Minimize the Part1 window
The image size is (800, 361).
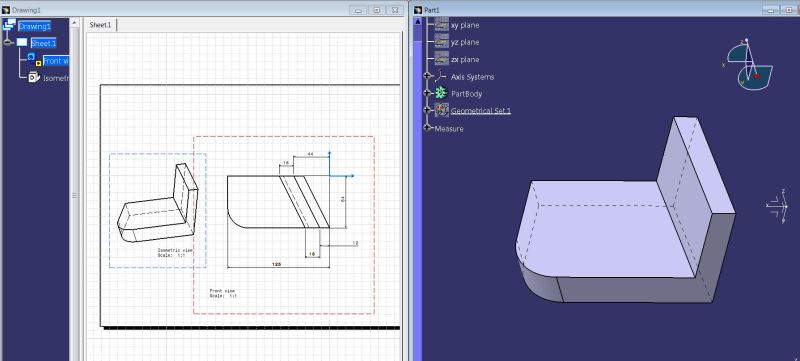(x=771, y=10)
